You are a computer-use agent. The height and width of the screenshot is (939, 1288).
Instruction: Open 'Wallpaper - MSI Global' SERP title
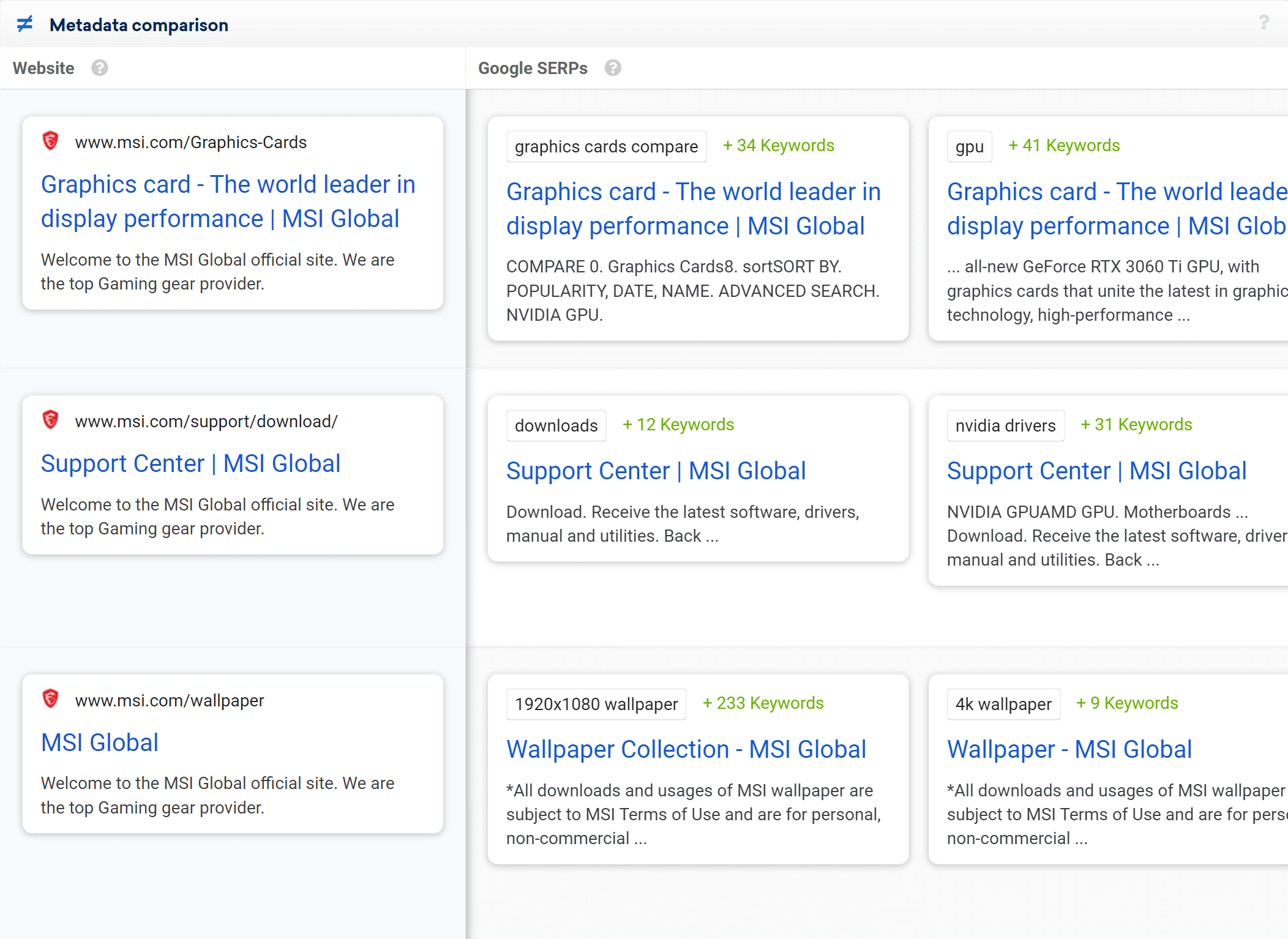(1069, 749)
